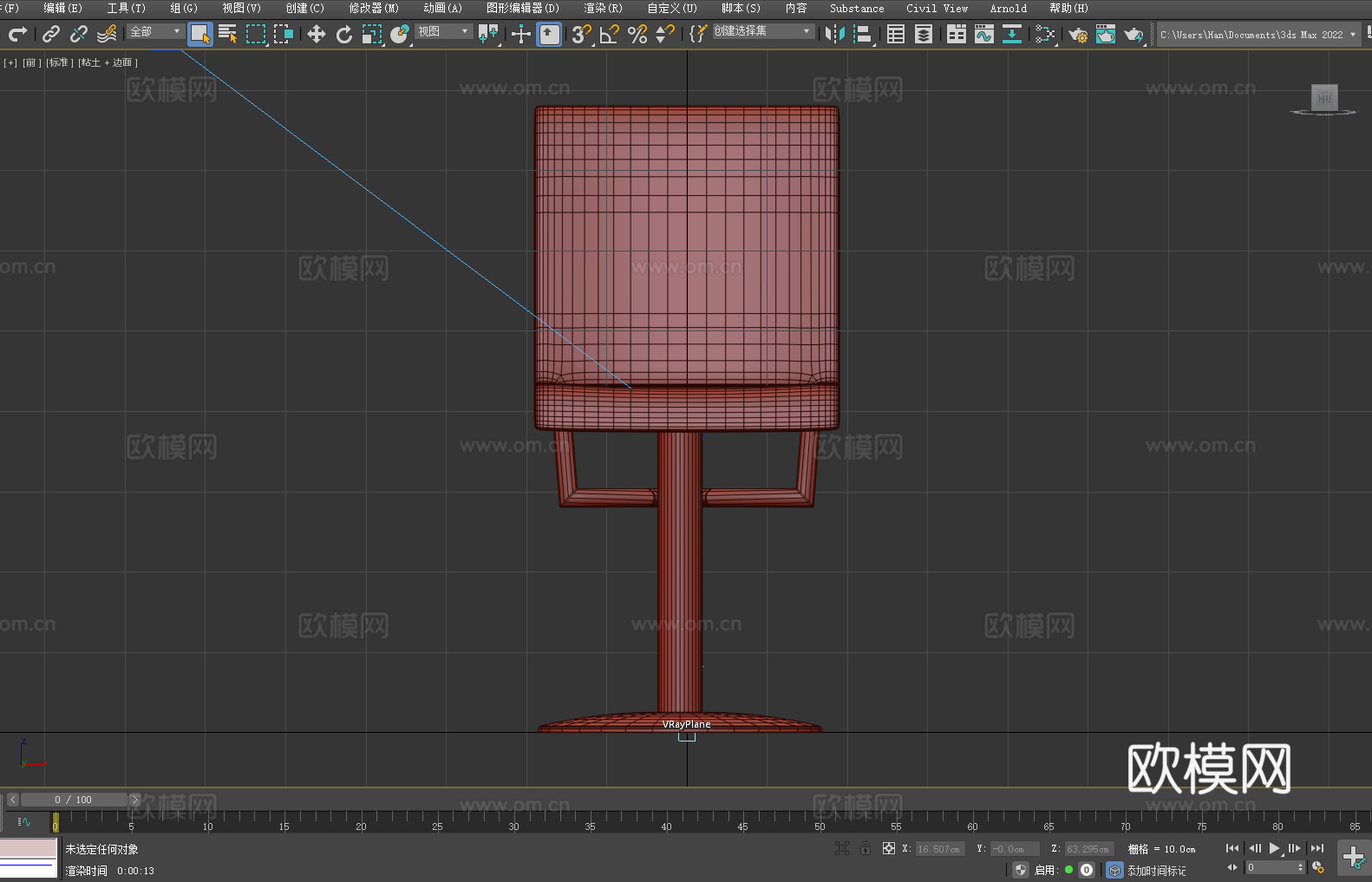
Task: Open the Rendered Frame Window
Action: 1106,34
